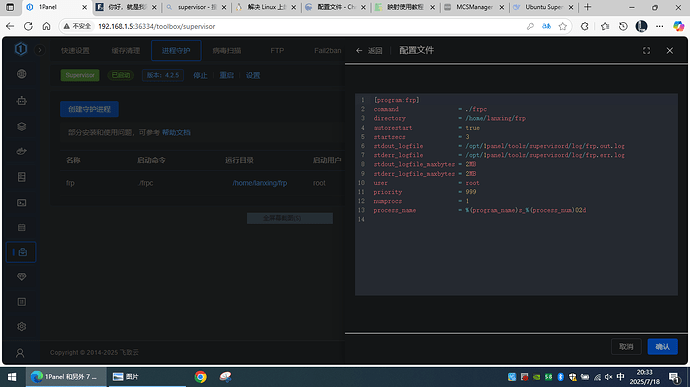Expand the sidebar with the chevron button
This screenshot has height=387, width=690.
click(x=40, y=50)
